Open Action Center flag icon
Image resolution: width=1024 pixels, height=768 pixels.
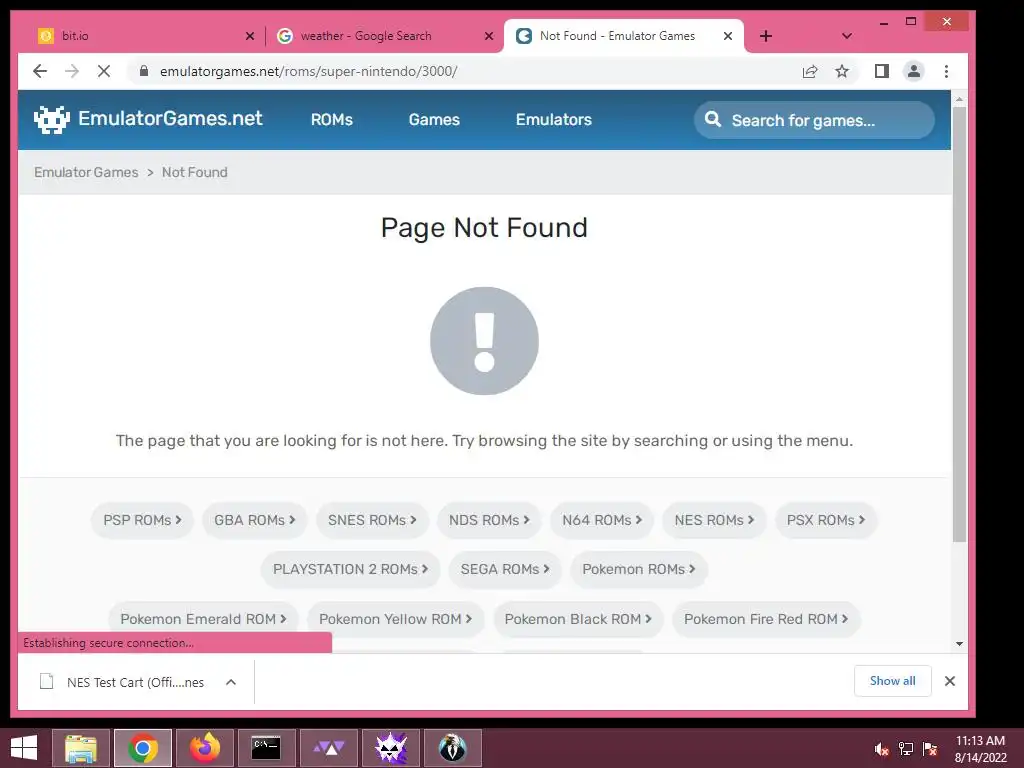[x=929, y=749]
